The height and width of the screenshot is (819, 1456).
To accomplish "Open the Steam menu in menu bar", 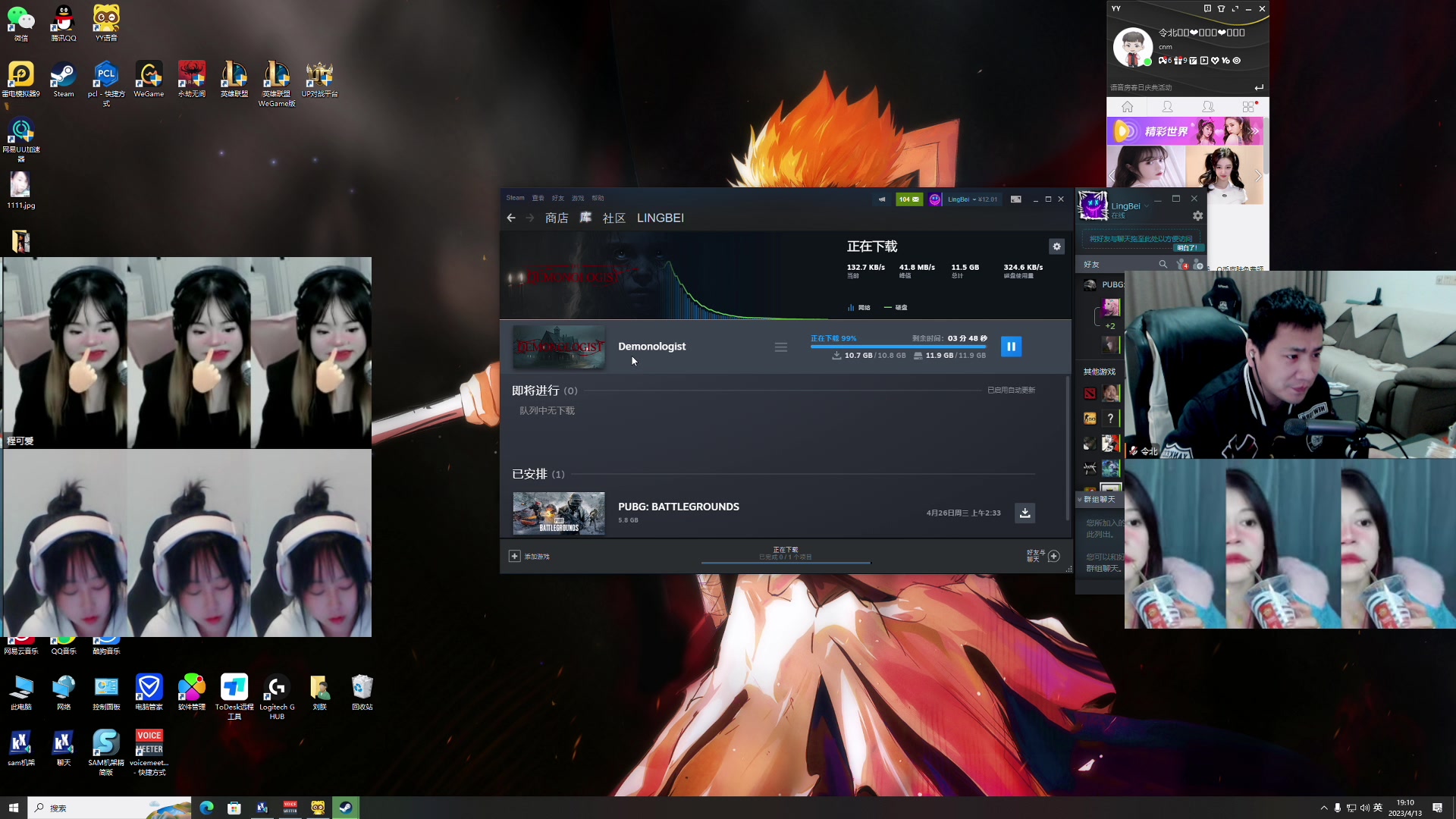I will (x=515, y=198).
